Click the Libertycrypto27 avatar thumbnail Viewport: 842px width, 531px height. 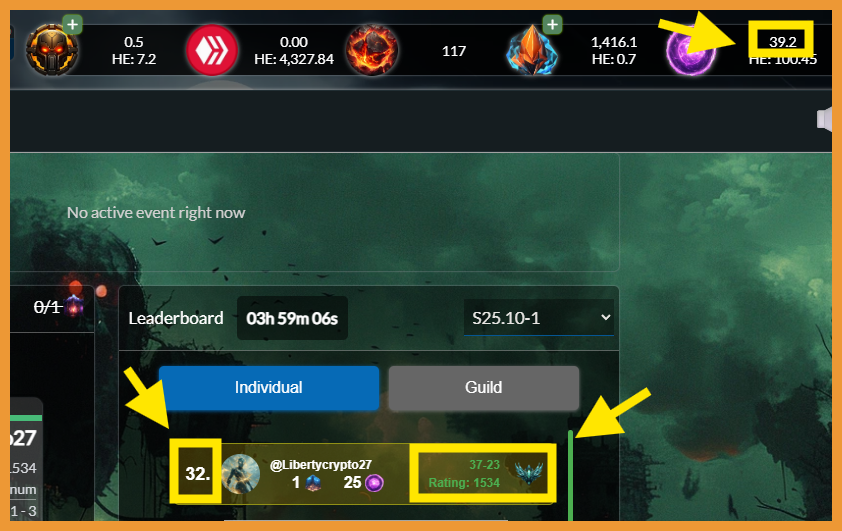(241, 474)
